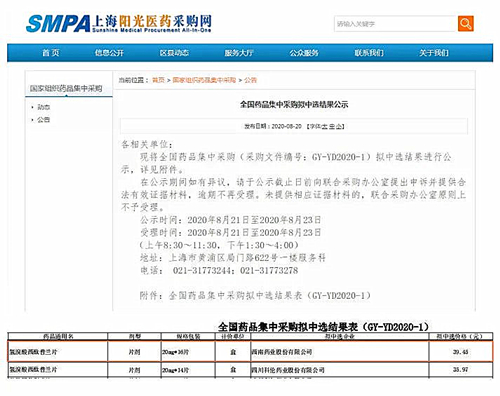
Task: Click the 公告 breadcrumb link
Action: click(x=250, y=80)
